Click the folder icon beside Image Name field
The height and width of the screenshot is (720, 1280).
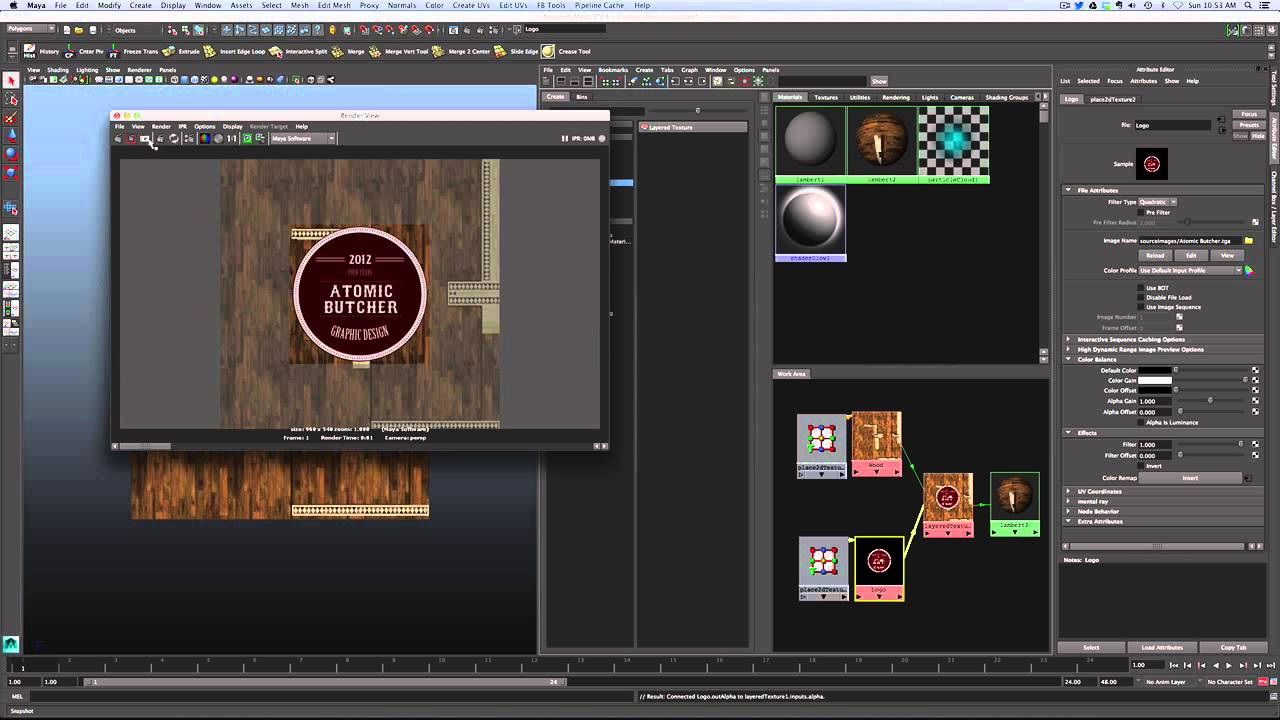tap(1249, 241)
